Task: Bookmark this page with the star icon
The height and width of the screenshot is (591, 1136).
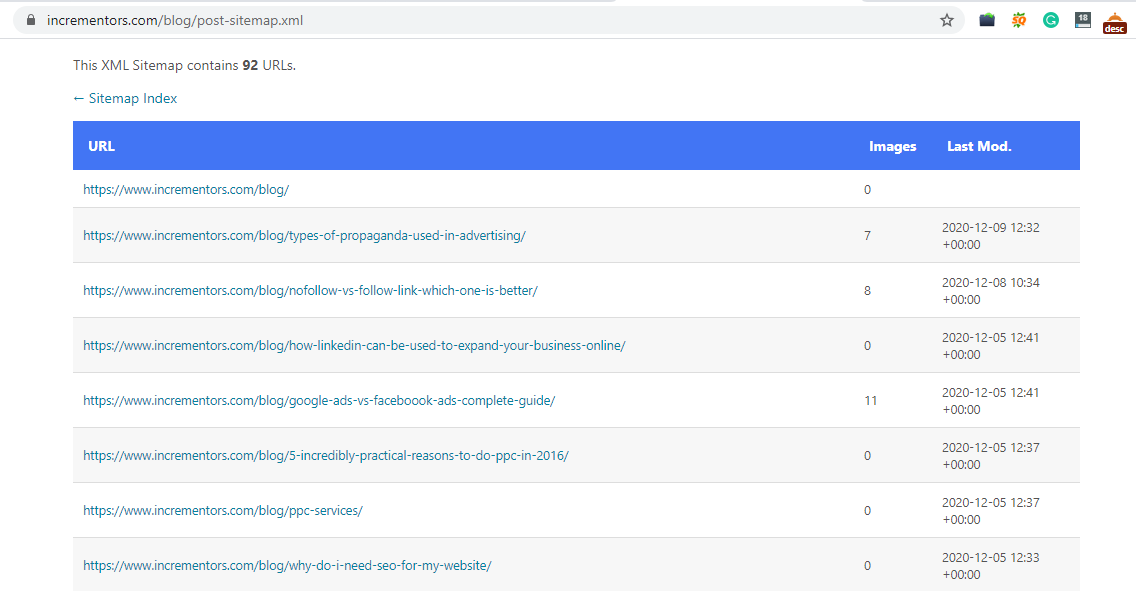Action: pyautogui.click(x=947, y=20)
